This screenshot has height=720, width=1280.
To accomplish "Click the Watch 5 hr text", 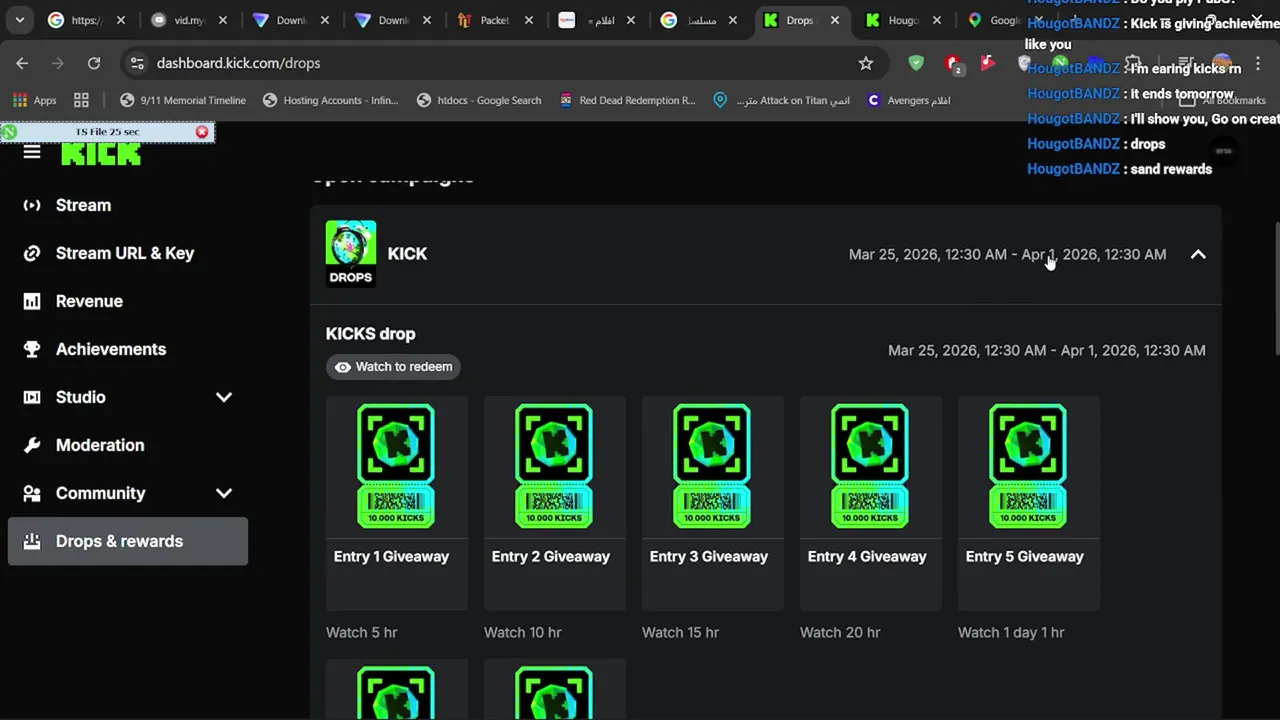I will [362, 632].
